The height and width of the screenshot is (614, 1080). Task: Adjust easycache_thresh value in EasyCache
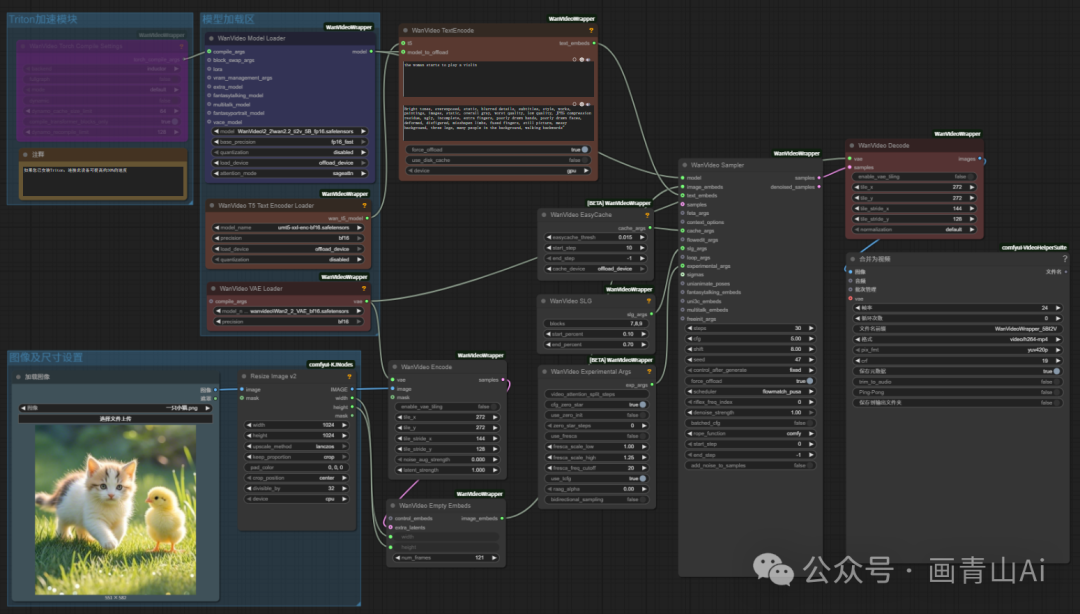pos(596,237)
